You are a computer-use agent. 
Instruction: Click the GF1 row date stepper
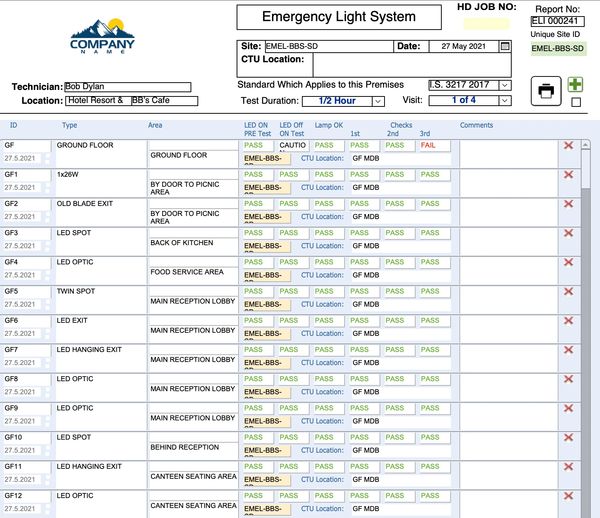click(47, 187)
